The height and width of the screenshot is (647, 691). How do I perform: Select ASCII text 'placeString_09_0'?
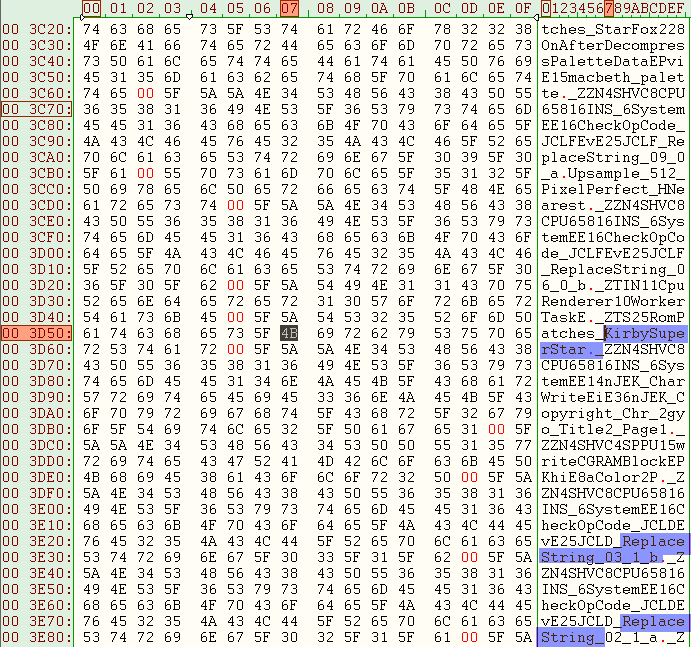pyautogui.click(x=613, y=157)
